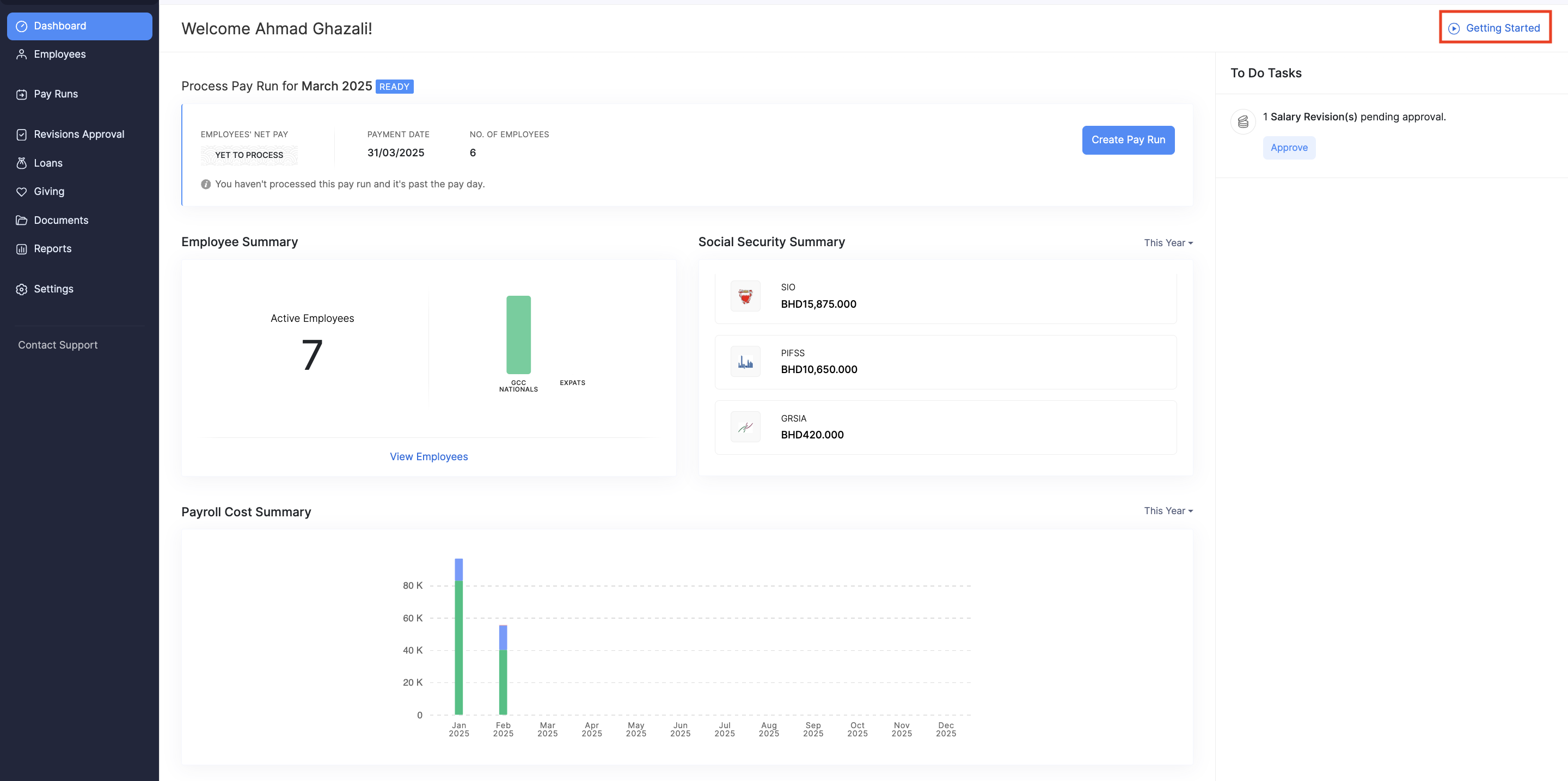Click the View Employees link

coord(428,456)
